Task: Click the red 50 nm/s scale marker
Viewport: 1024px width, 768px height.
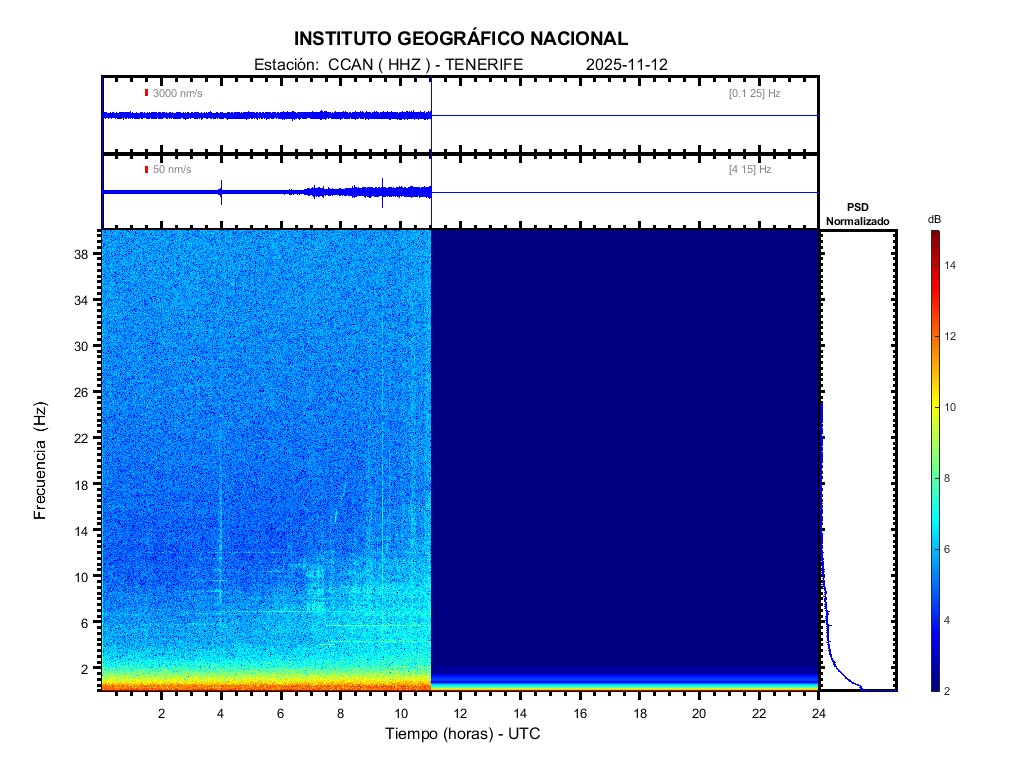Action: point(147,170)
